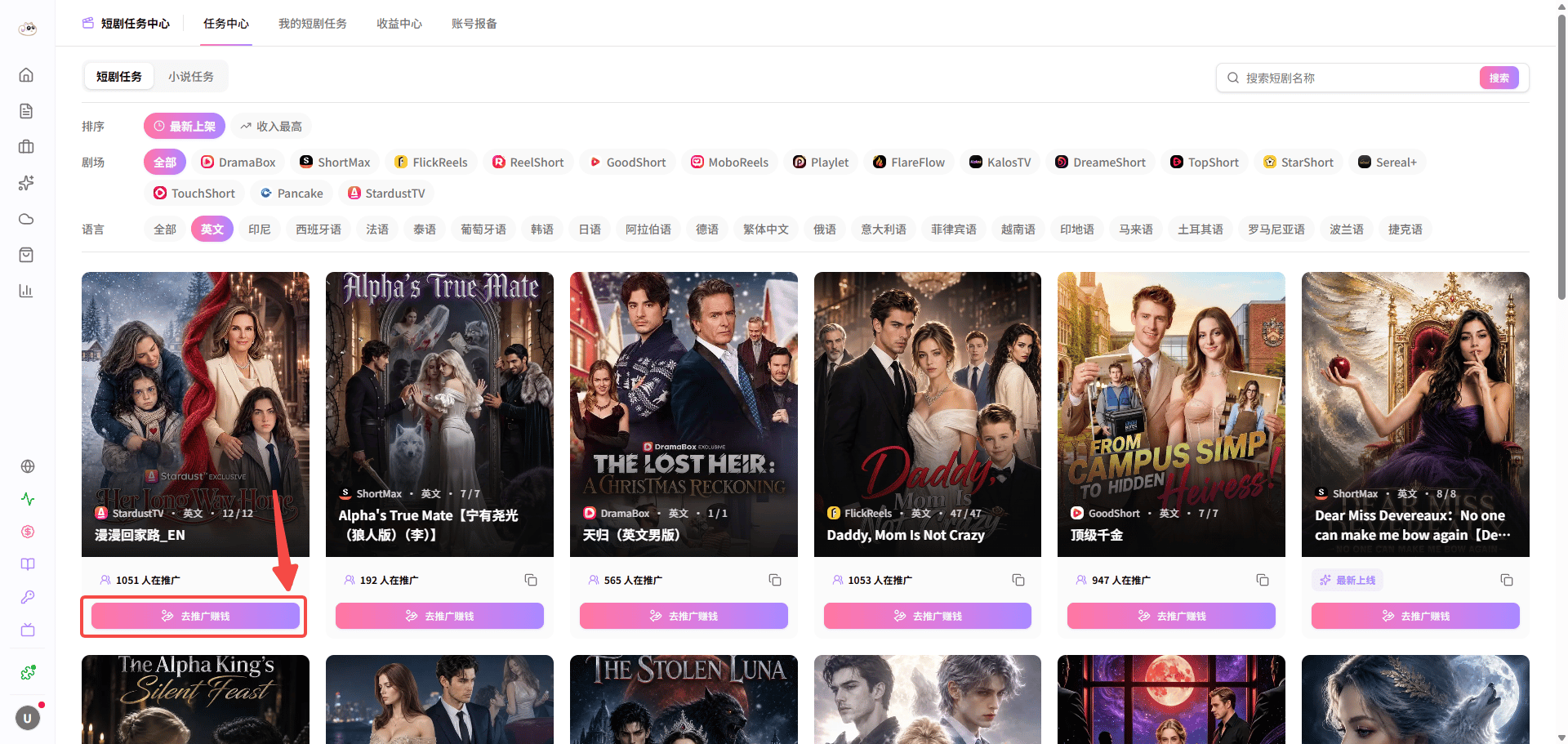The height and width of the screenshot is (744, 1568).
Task: Open the briefcase icon in left sidebar
Action: click(26, 147)
